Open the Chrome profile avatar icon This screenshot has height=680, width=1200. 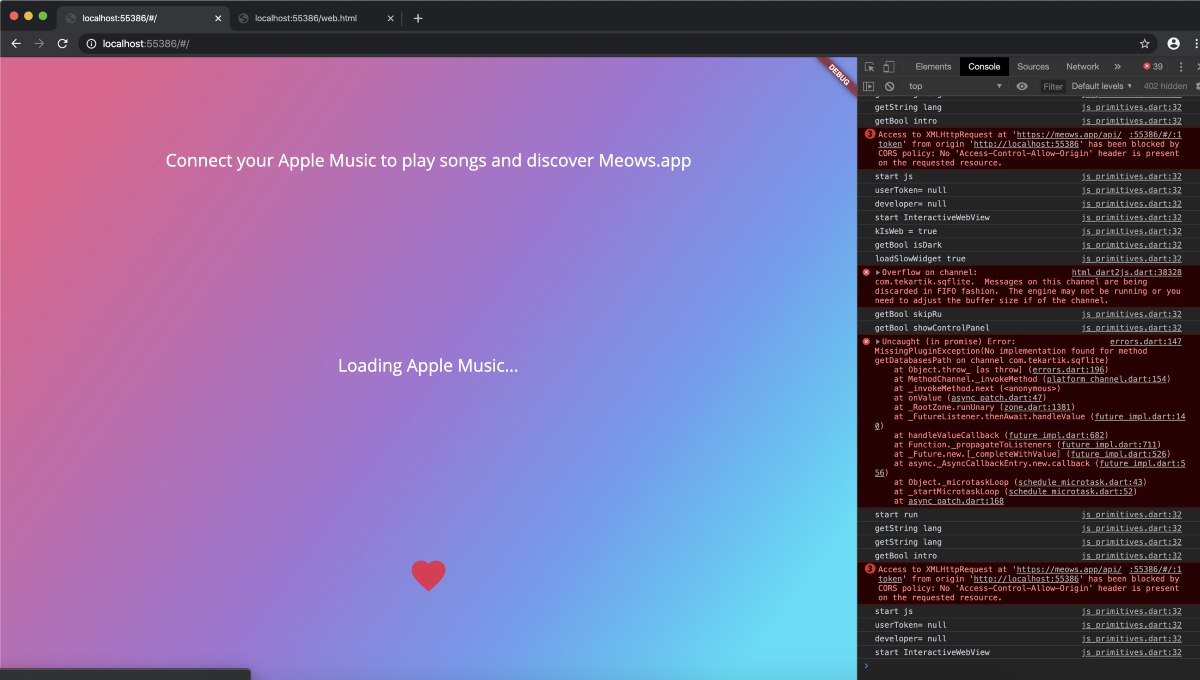pyautogui.click(x=1173, y=44)
